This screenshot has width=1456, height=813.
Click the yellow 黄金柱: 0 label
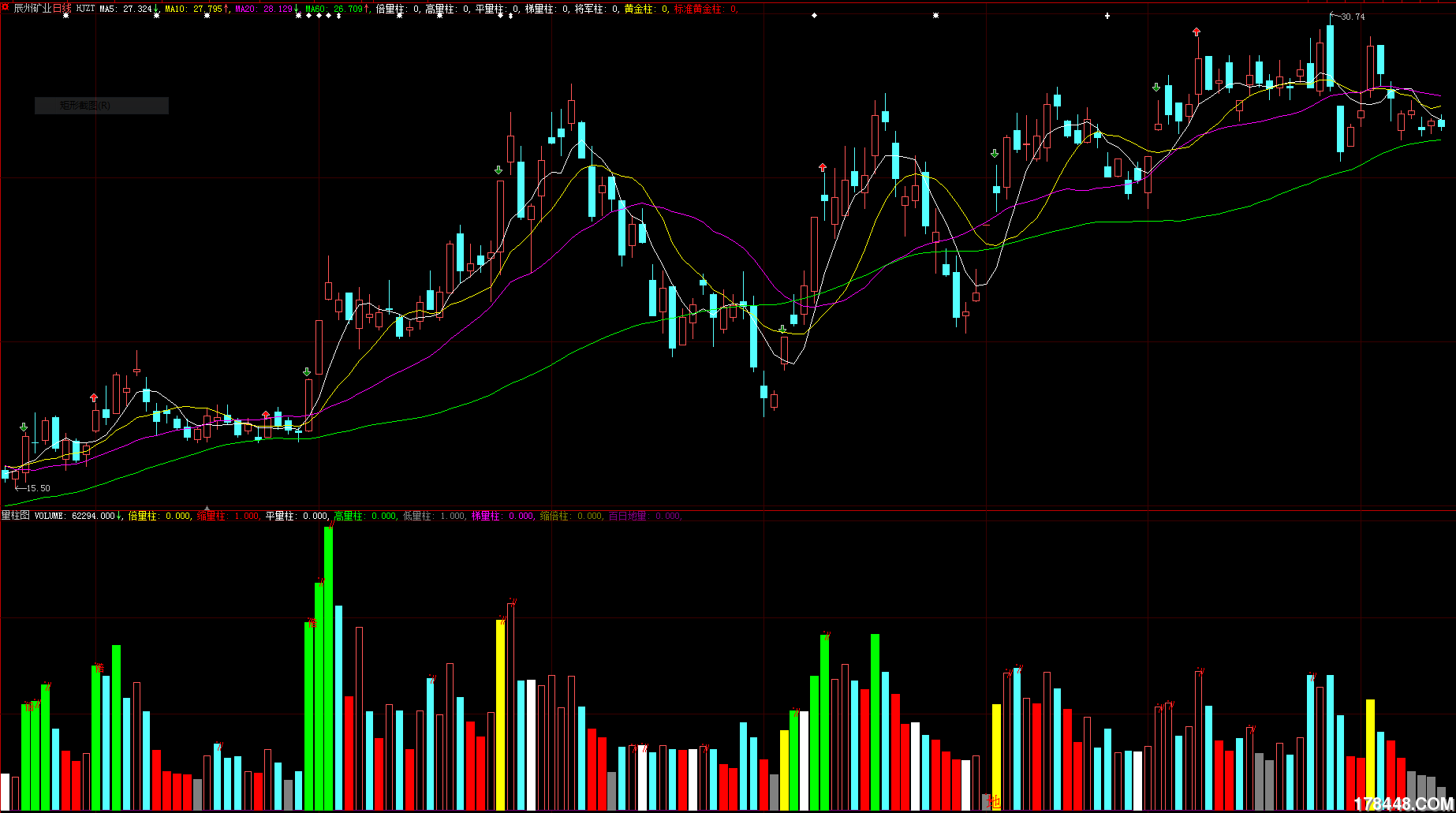point(645,9)
